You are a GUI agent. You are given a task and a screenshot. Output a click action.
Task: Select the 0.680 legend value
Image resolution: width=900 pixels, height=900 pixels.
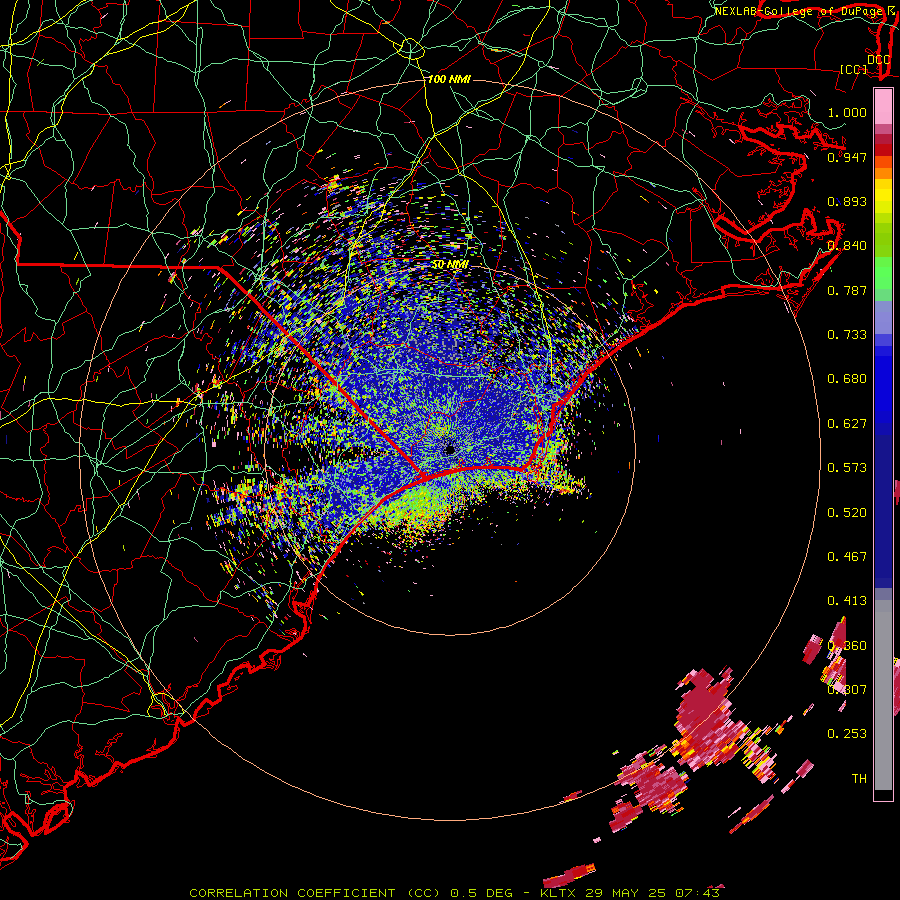pos(847,379)
